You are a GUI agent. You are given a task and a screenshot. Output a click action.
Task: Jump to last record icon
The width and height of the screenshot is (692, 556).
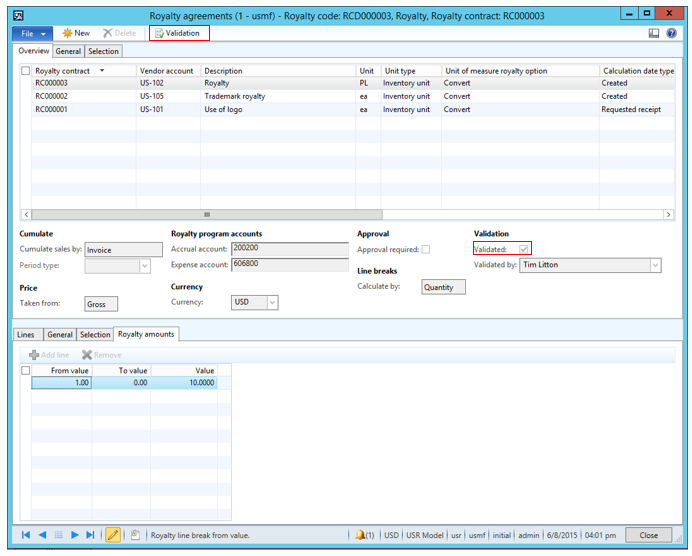(91, 535)
